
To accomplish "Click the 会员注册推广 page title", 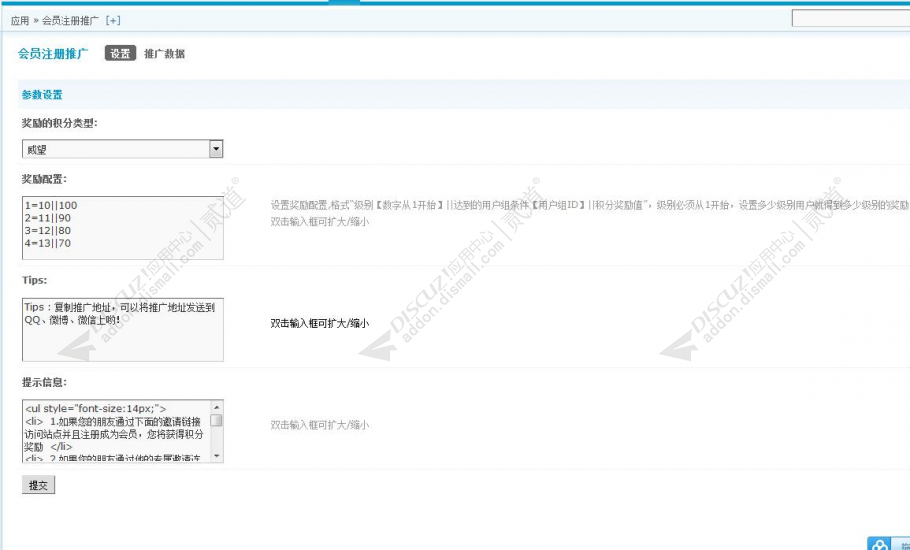I will pyautogui.click(x=53, y=54).
